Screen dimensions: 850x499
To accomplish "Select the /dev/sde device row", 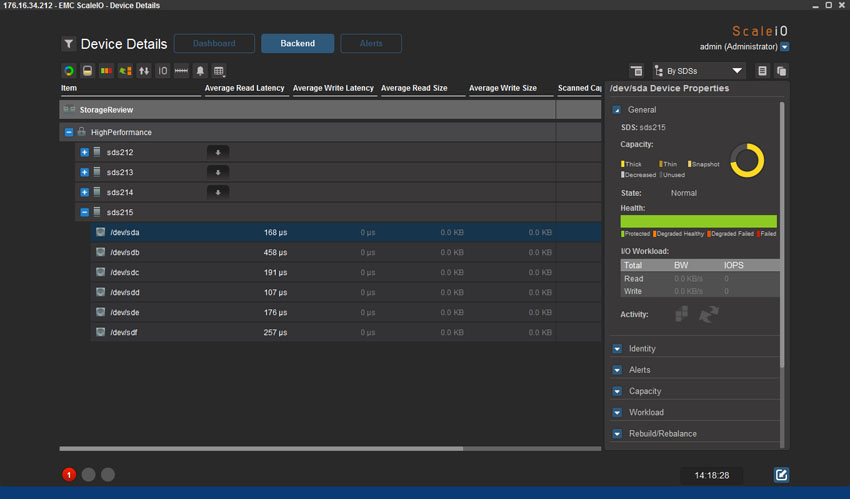I will (346, 312).
